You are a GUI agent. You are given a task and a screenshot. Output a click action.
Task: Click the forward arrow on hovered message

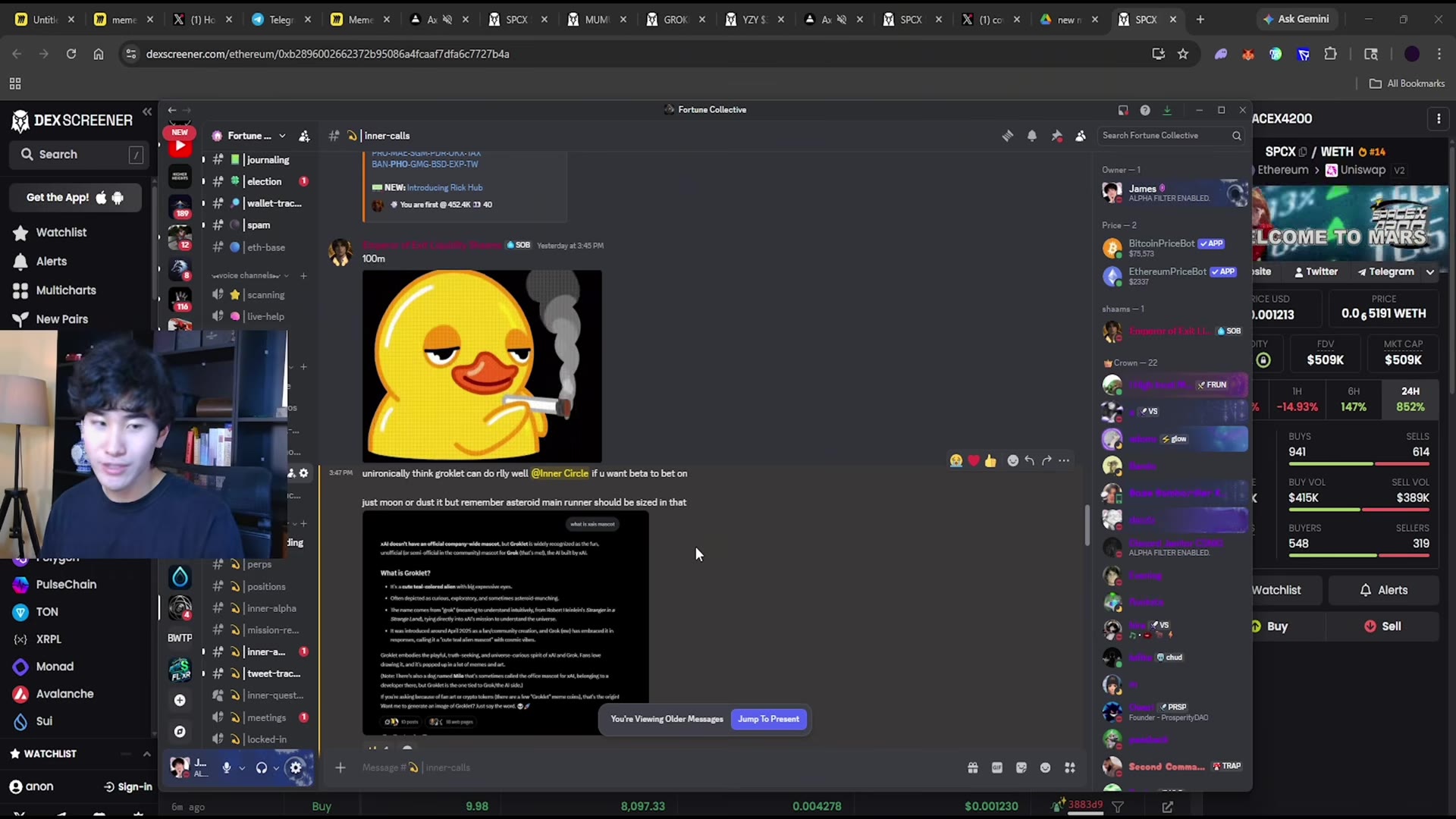click(1046, 460)
